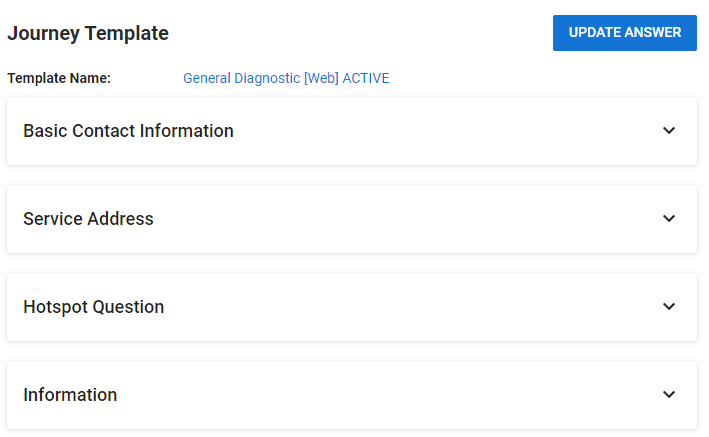Image resolution: width=709 pixels, height=437 pixels.
Task: Click the Journey Template page heading
Action: point(88,33)
